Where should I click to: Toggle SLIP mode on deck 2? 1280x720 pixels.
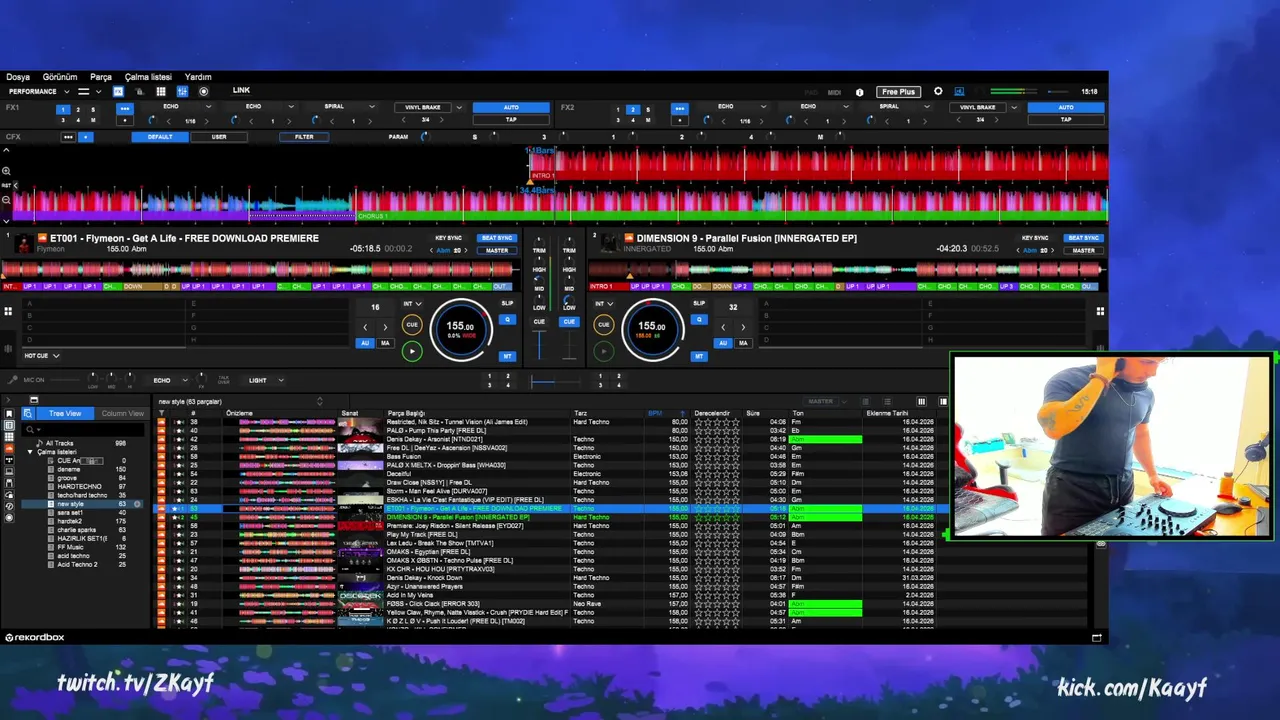pyautogui.click(x=699, y=303)
